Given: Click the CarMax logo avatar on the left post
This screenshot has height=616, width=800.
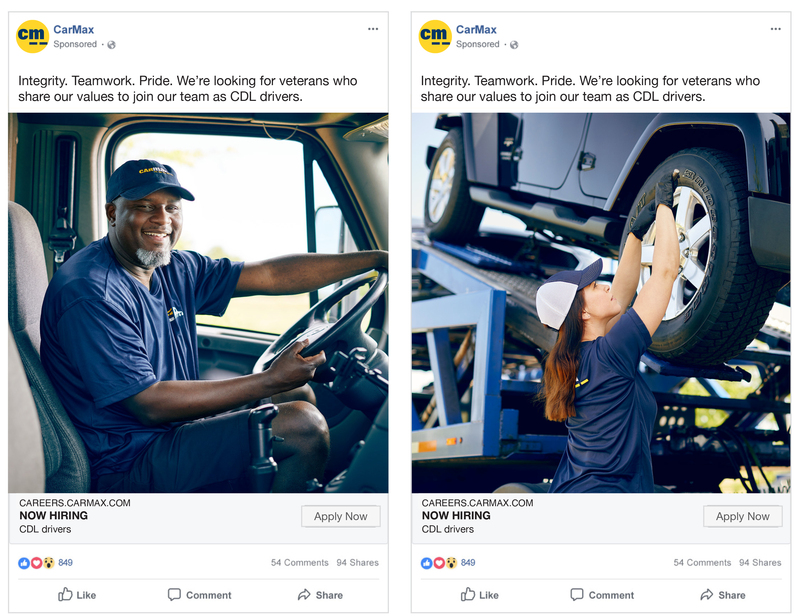Looking at the screenshot, I should [x=33, y=33].
